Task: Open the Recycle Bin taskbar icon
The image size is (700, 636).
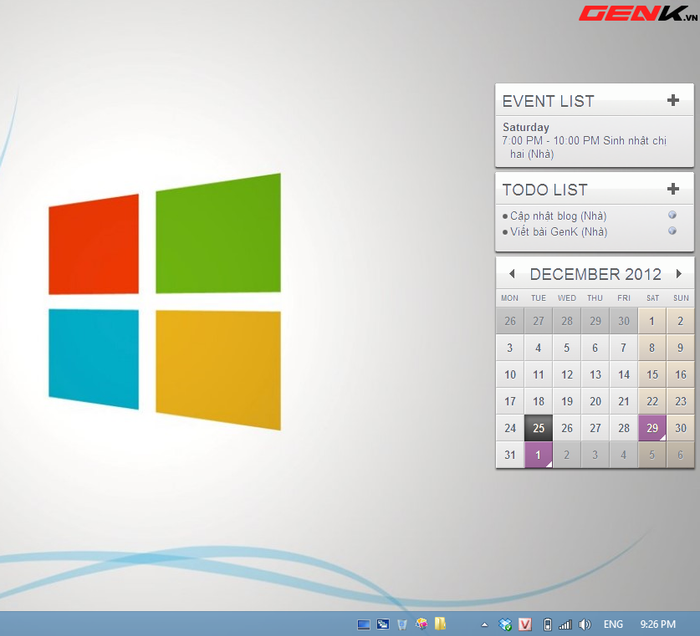Action: pyautogui.click(x=402, y=624)
